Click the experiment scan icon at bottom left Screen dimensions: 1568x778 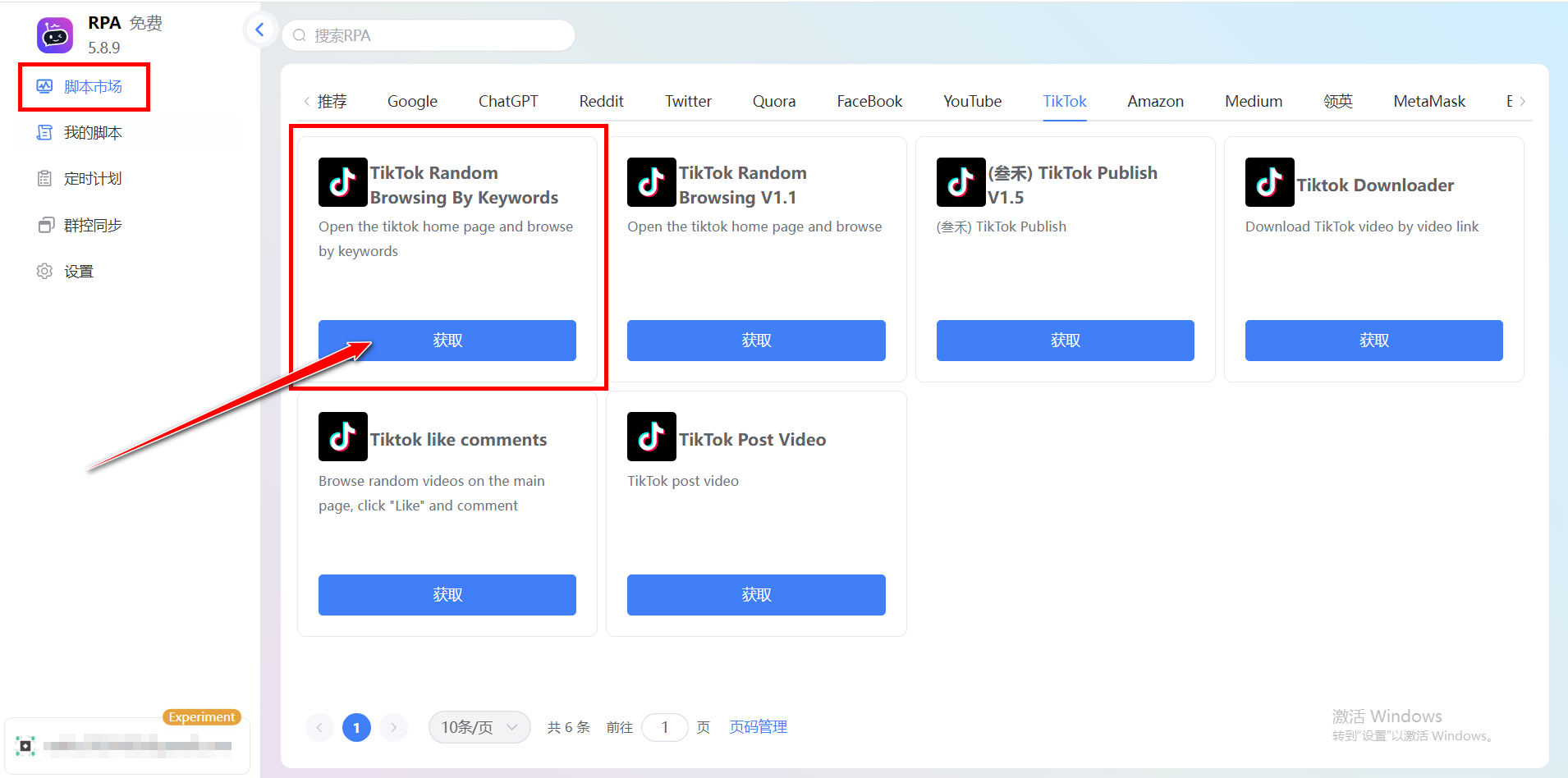[x=25, y=746]
